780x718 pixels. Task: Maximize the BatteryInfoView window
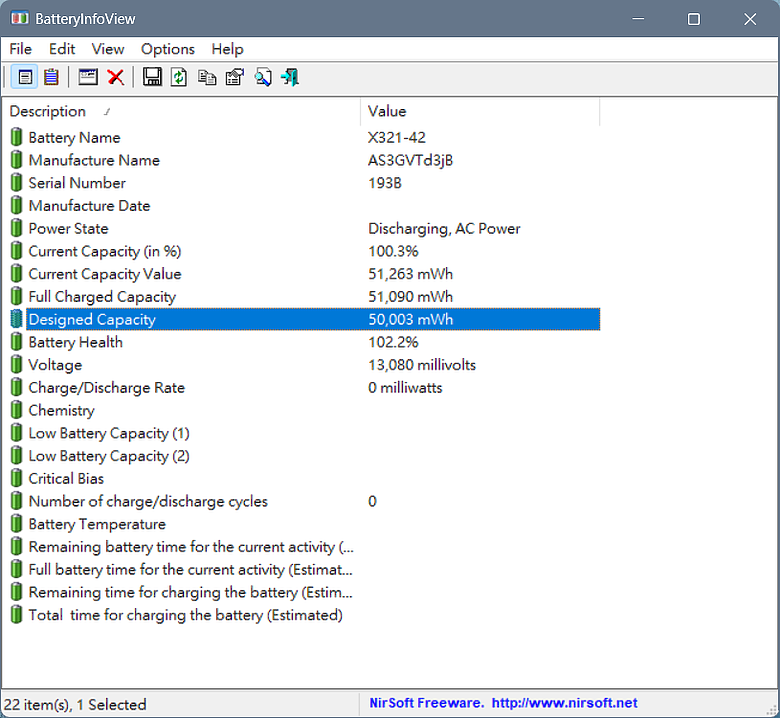pos(693,19)
